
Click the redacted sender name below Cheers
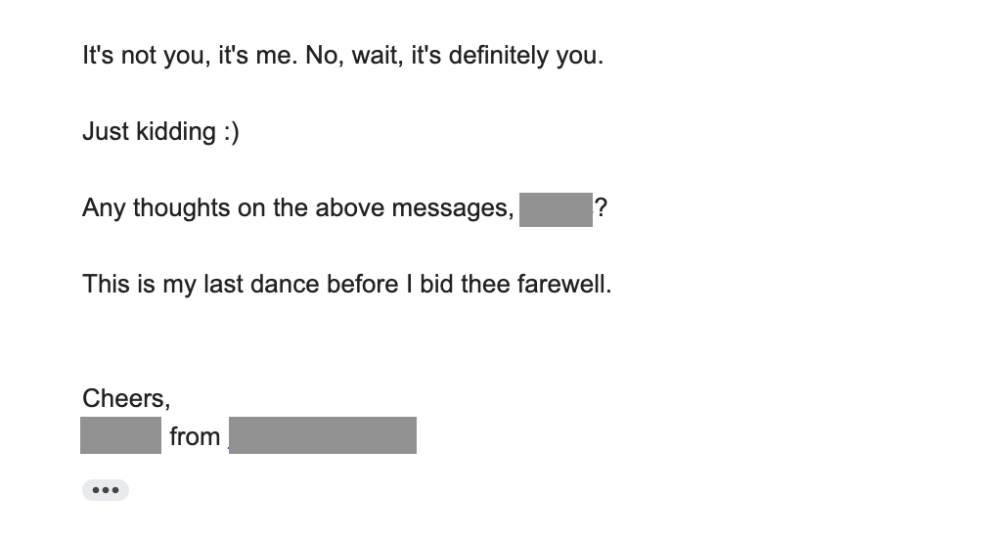[121, 436]
